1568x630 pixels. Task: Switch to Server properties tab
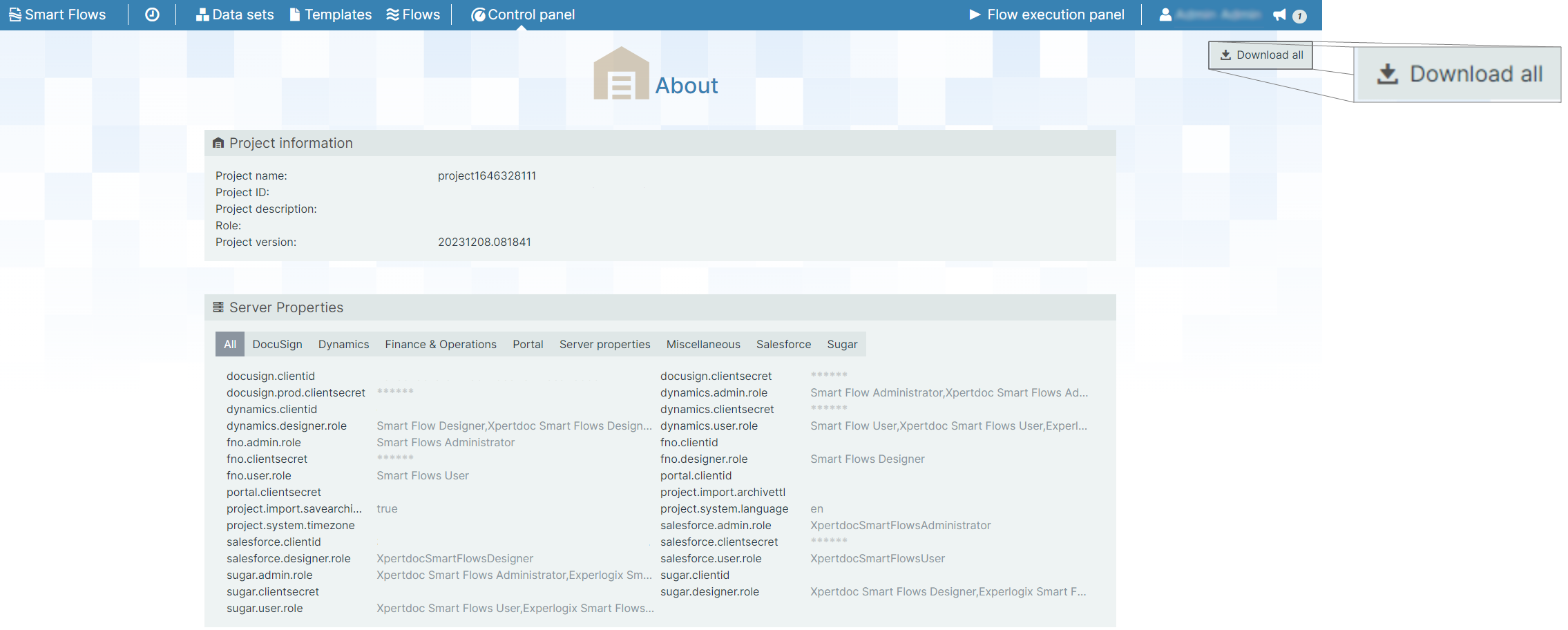point(604,344)
